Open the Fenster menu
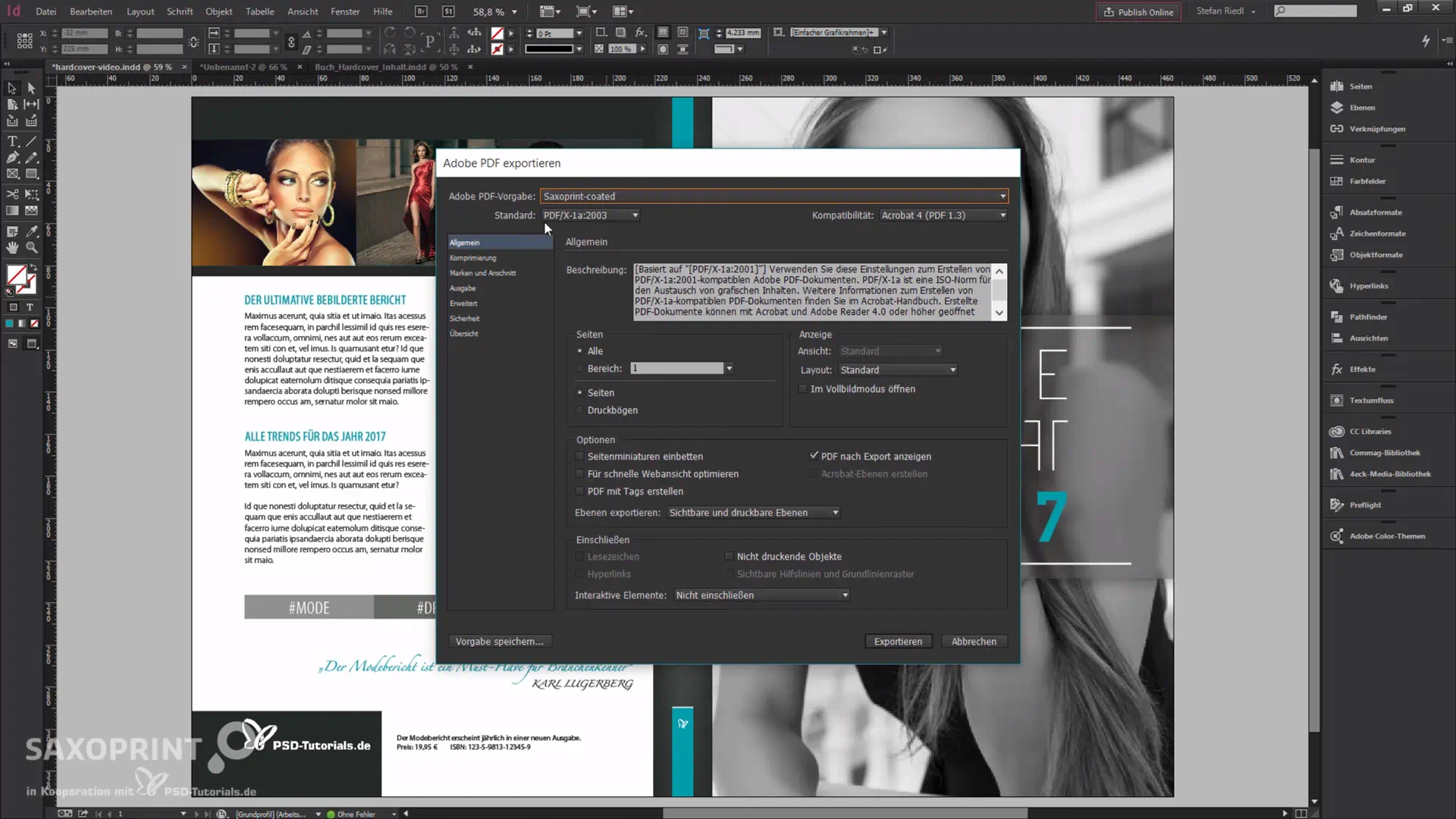The height and width of the screenshot is (819, 1456). (x=345, y=11)
